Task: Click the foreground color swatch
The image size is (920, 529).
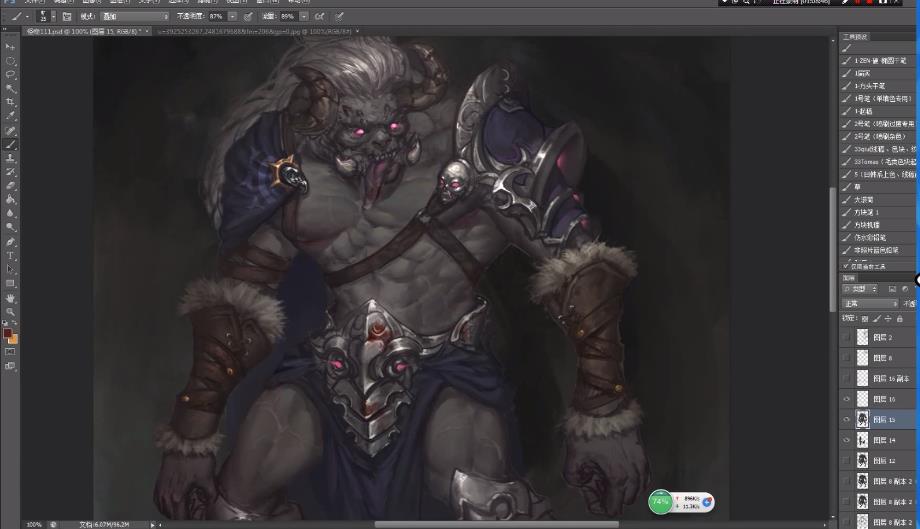Action: click(7, 333)
